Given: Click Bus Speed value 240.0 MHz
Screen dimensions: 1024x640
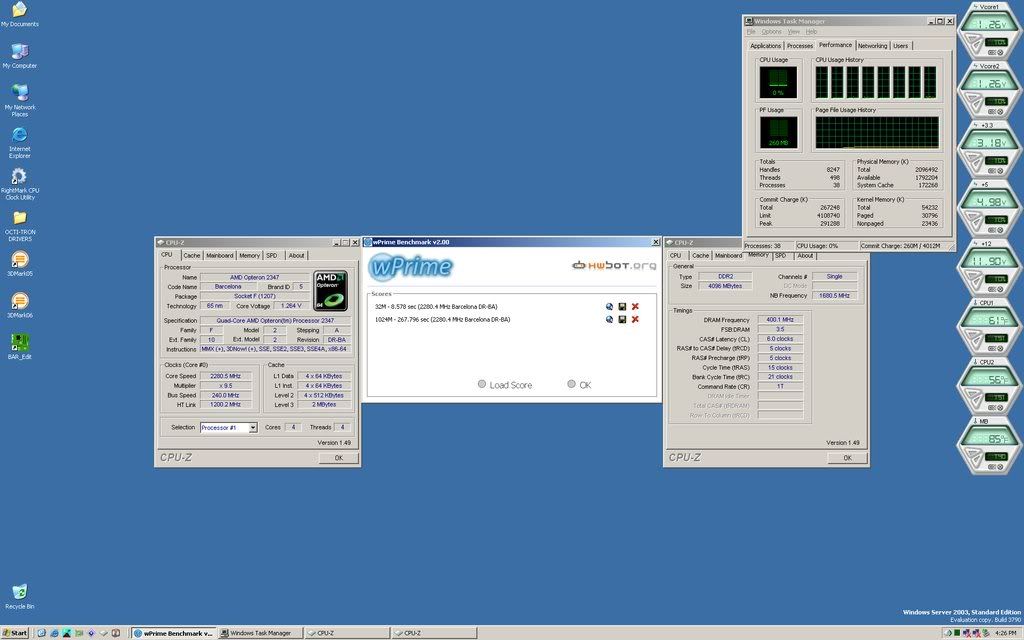Looking at the screenshot, I should [225, 395].
